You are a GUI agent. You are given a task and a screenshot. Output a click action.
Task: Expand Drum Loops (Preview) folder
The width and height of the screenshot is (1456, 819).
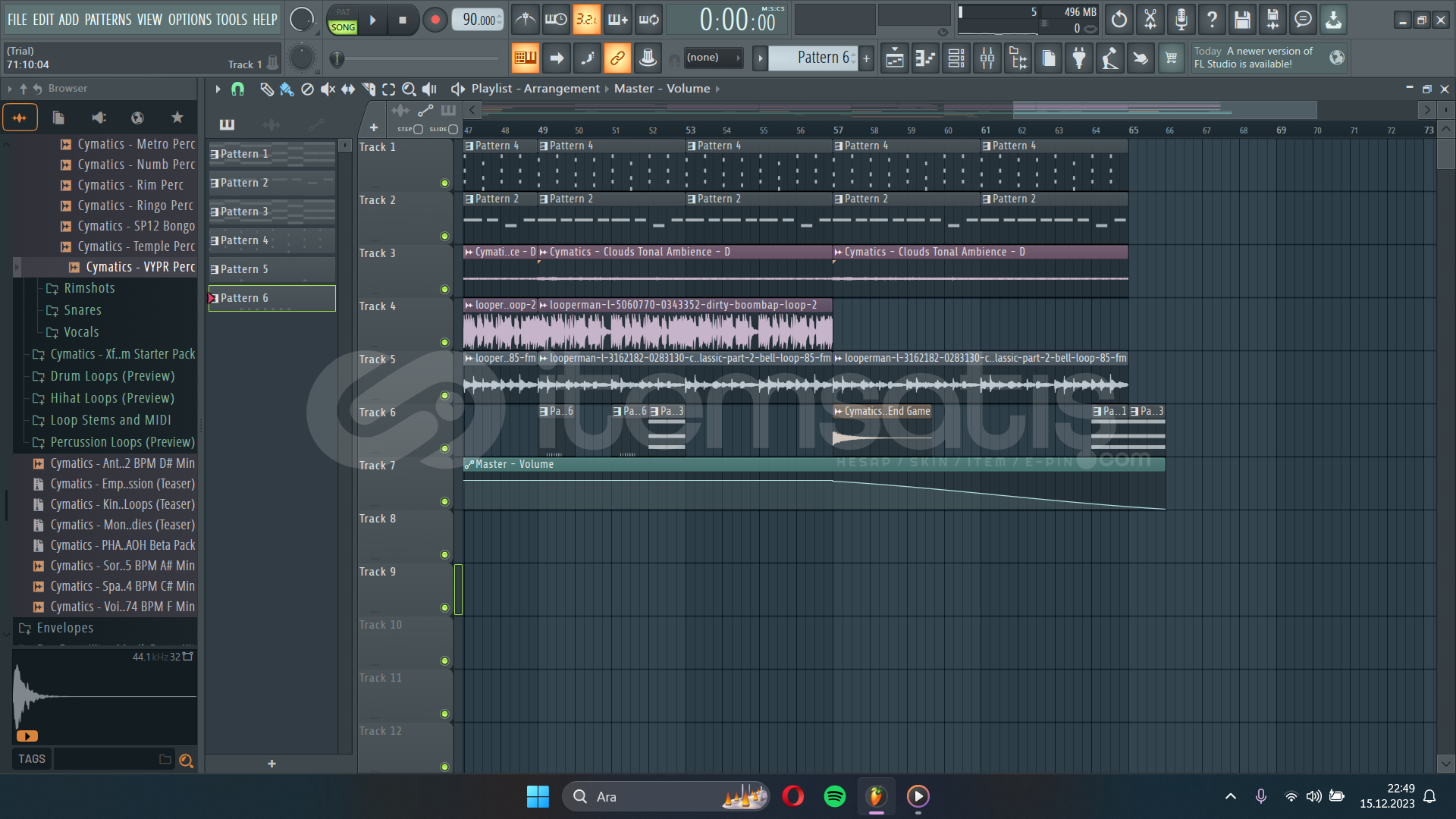point(111,376)
